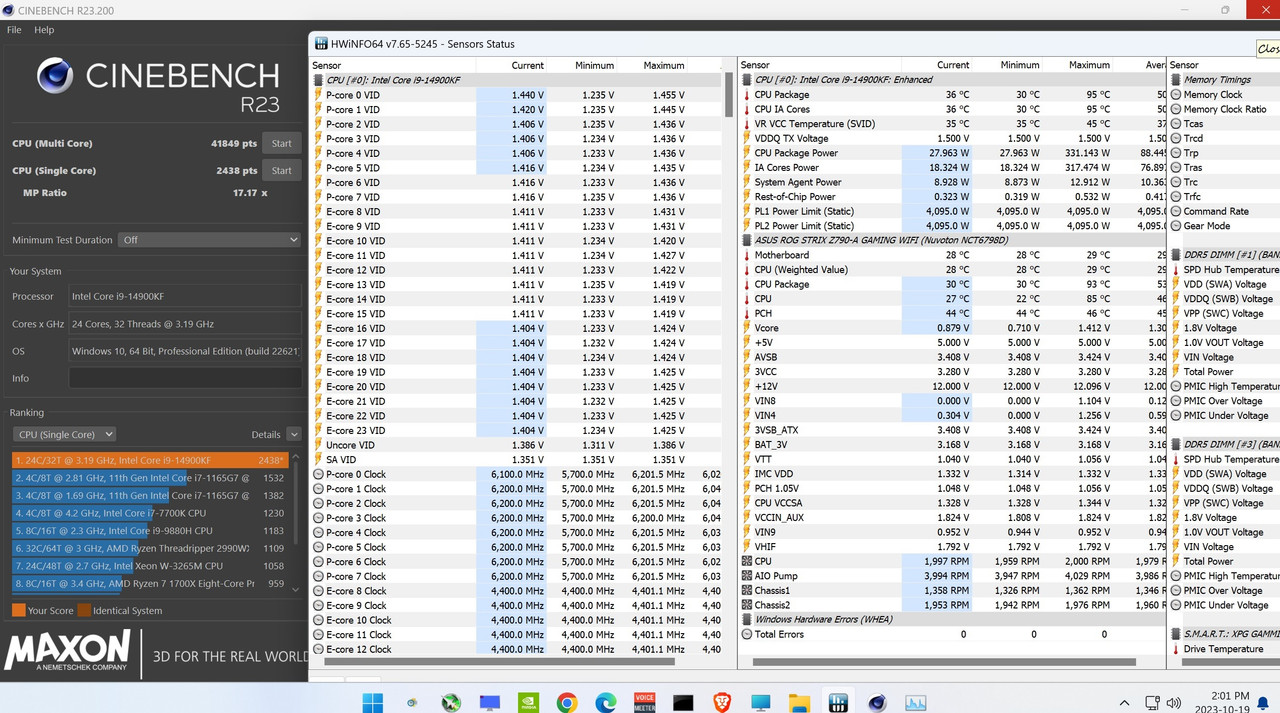Click the icon beside Total Errors
This screenshot has width=1280, height=713.
(x=747, y=634)
